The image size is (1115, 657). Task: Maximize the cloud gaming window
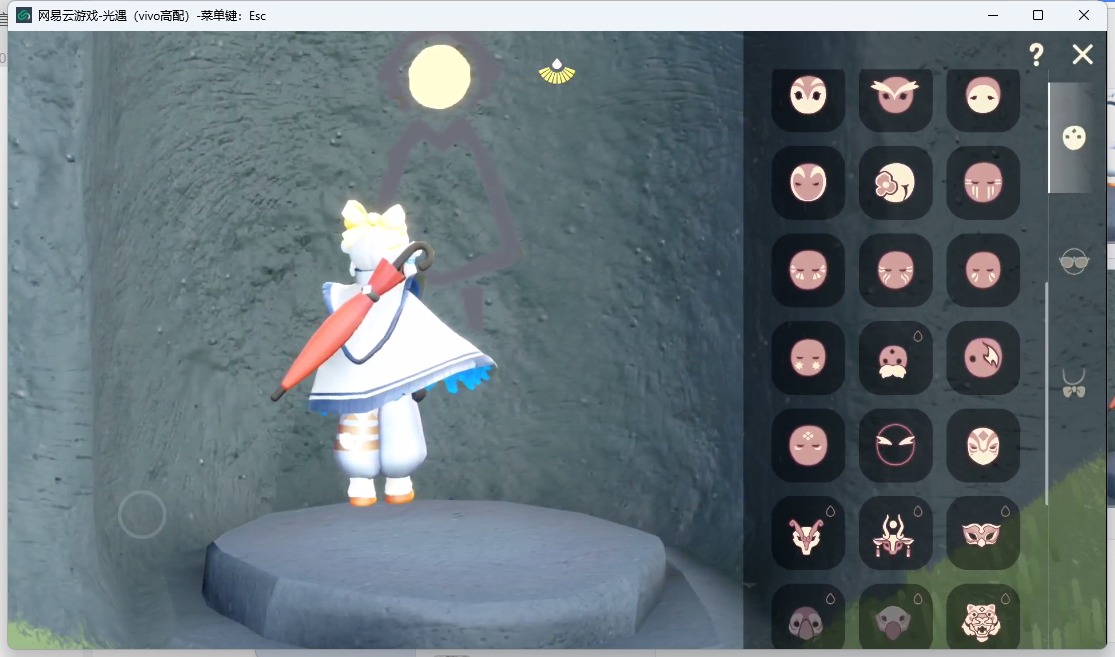point(1037,15)
